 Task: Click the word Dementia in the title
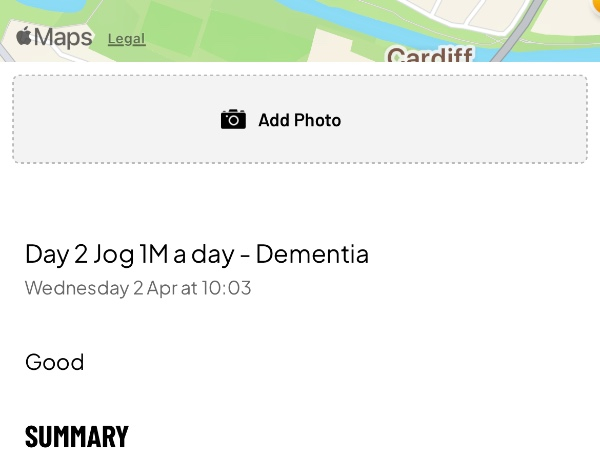312,254
